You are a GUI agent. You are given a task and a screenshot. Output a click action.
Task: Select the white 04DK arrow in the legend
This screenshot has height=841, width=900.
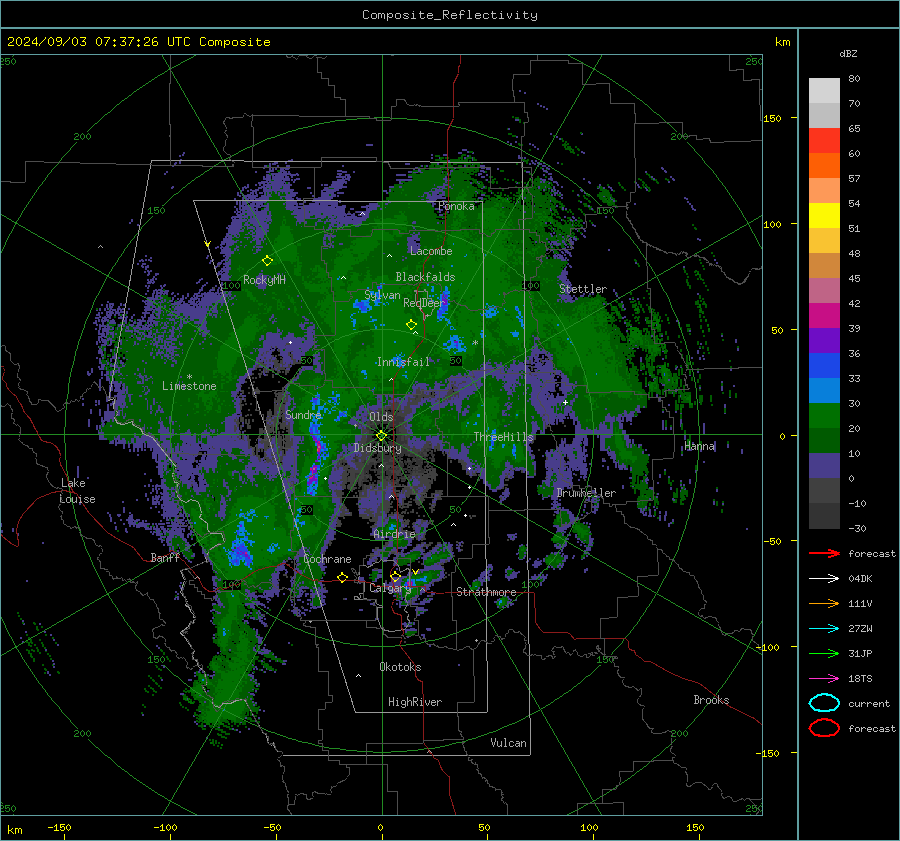click(824, 578)
